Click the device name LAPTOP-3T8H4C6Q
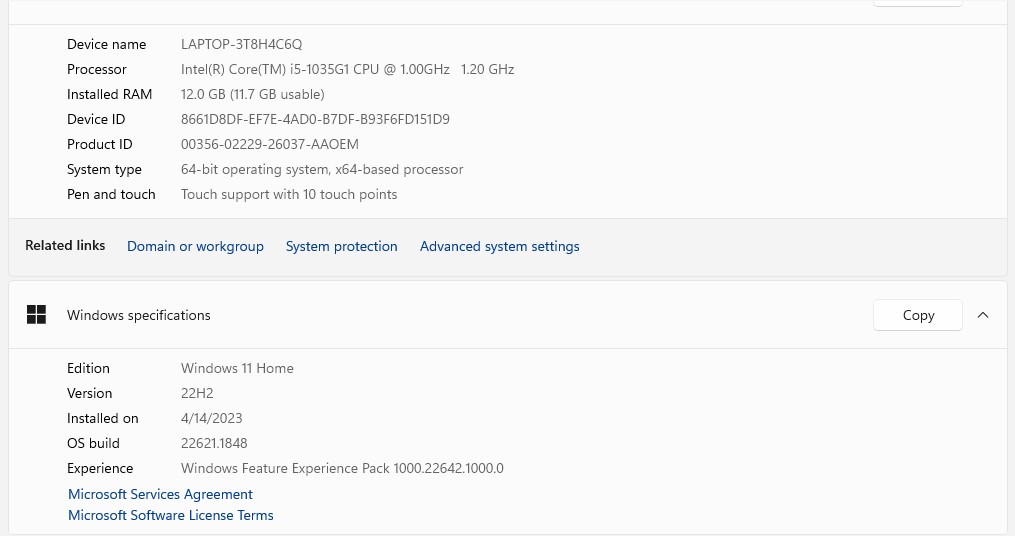 coord(241,44)
